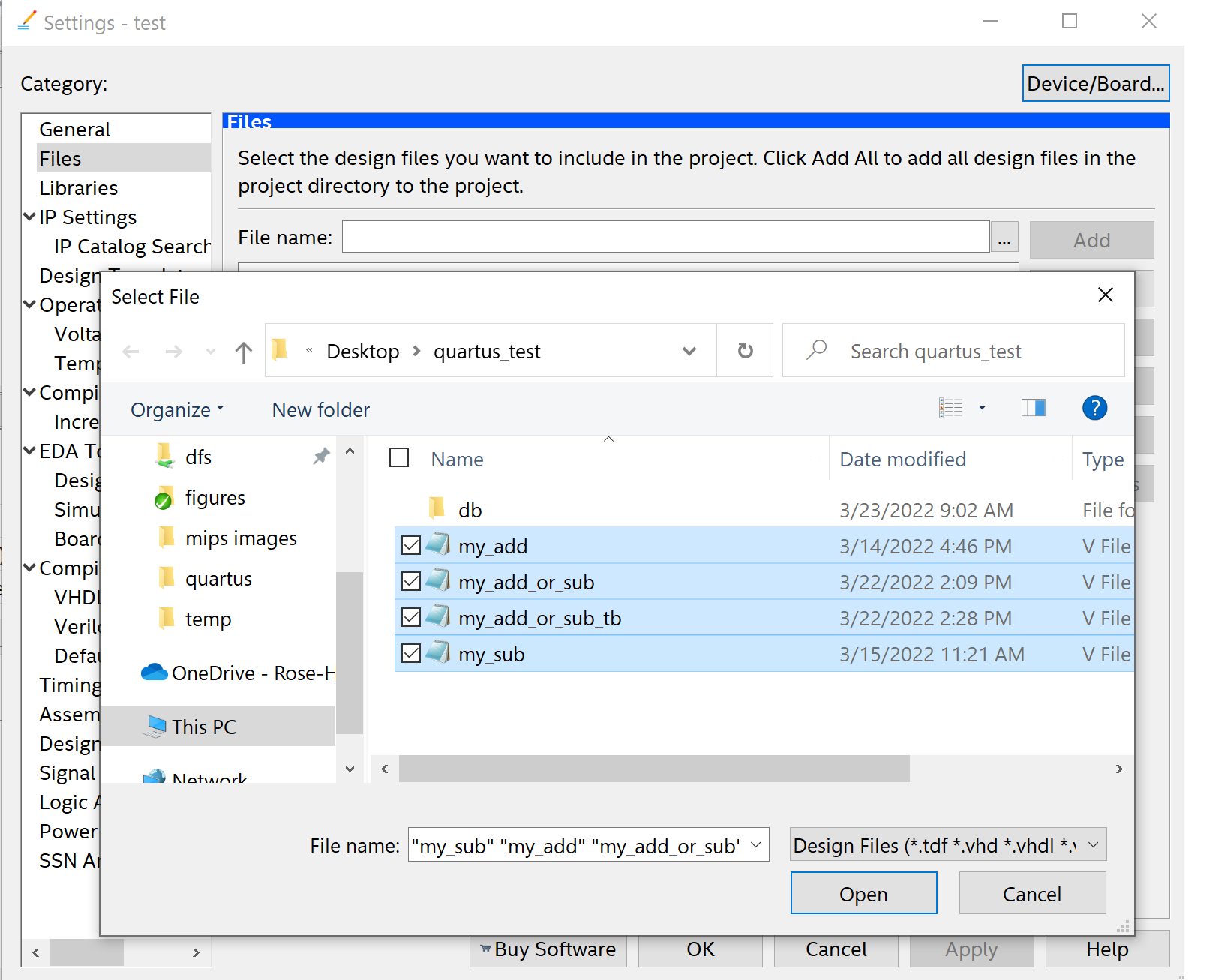Click the horizontal scrollbar in file list

point(653,769)
